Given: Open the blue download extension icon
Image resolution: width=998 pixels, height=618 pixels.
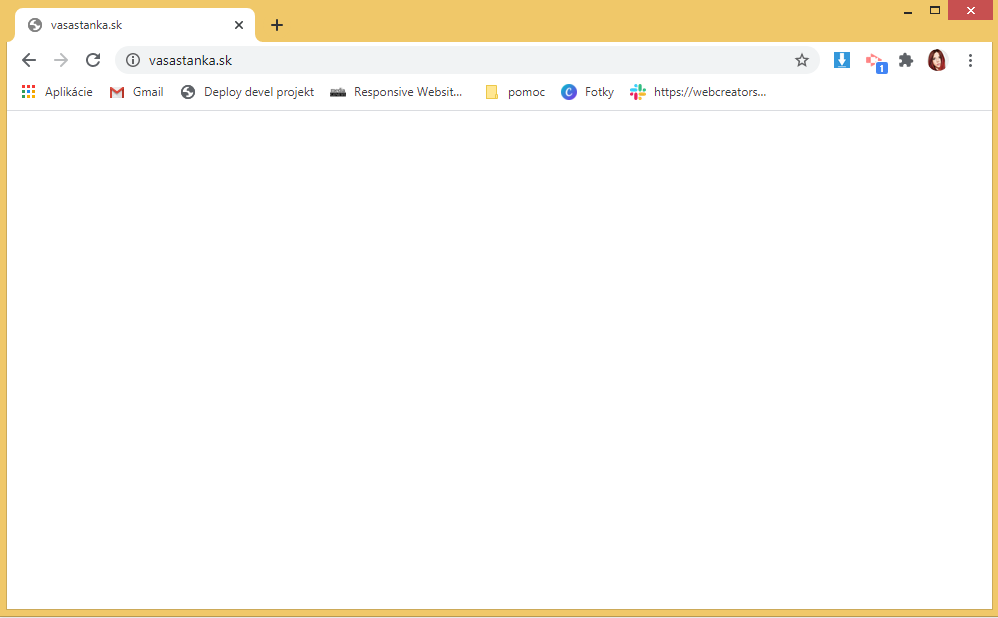Looking at the screenshot, I should pos(841,60).
